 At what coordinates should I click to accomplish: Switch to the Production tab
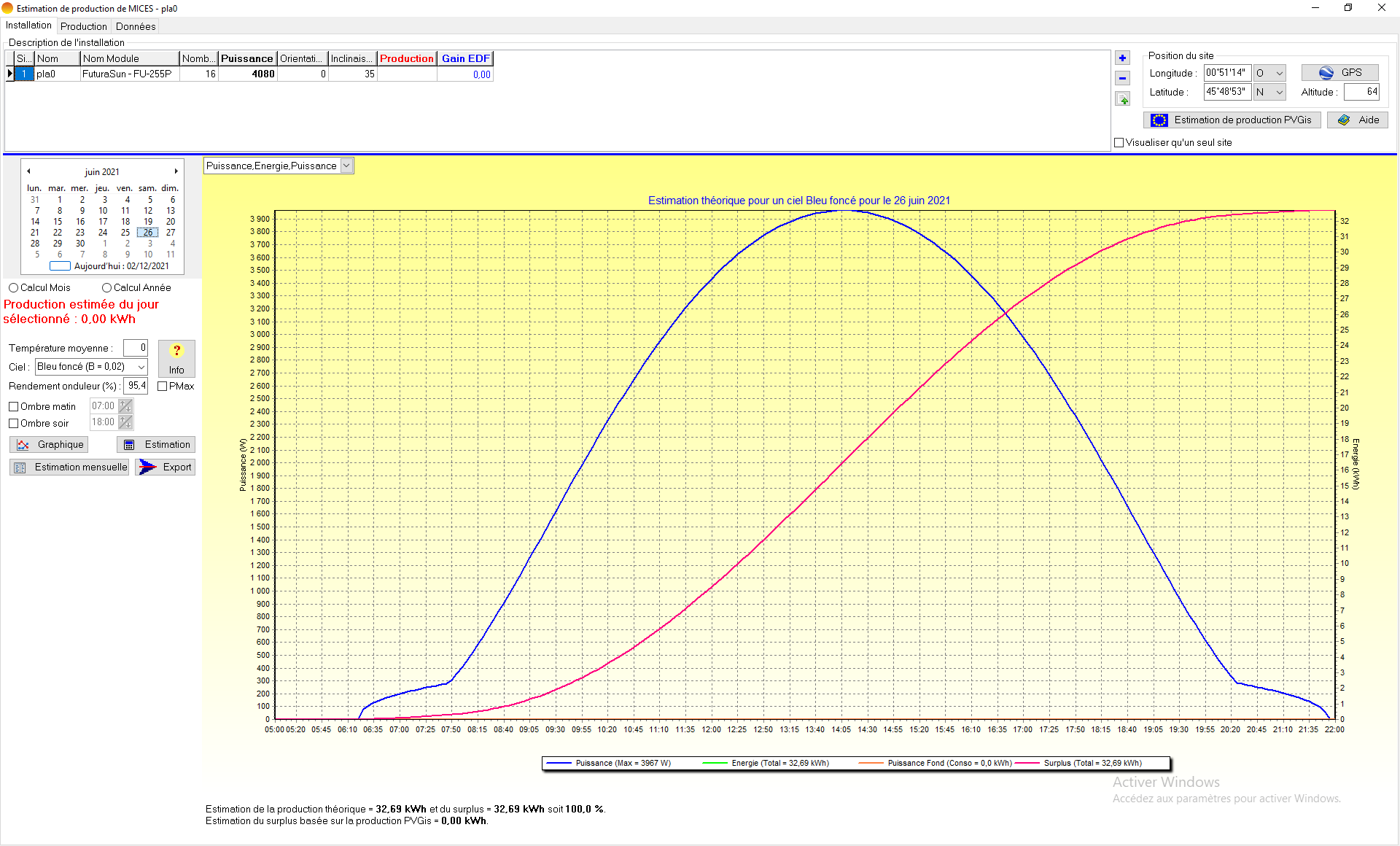84,26
